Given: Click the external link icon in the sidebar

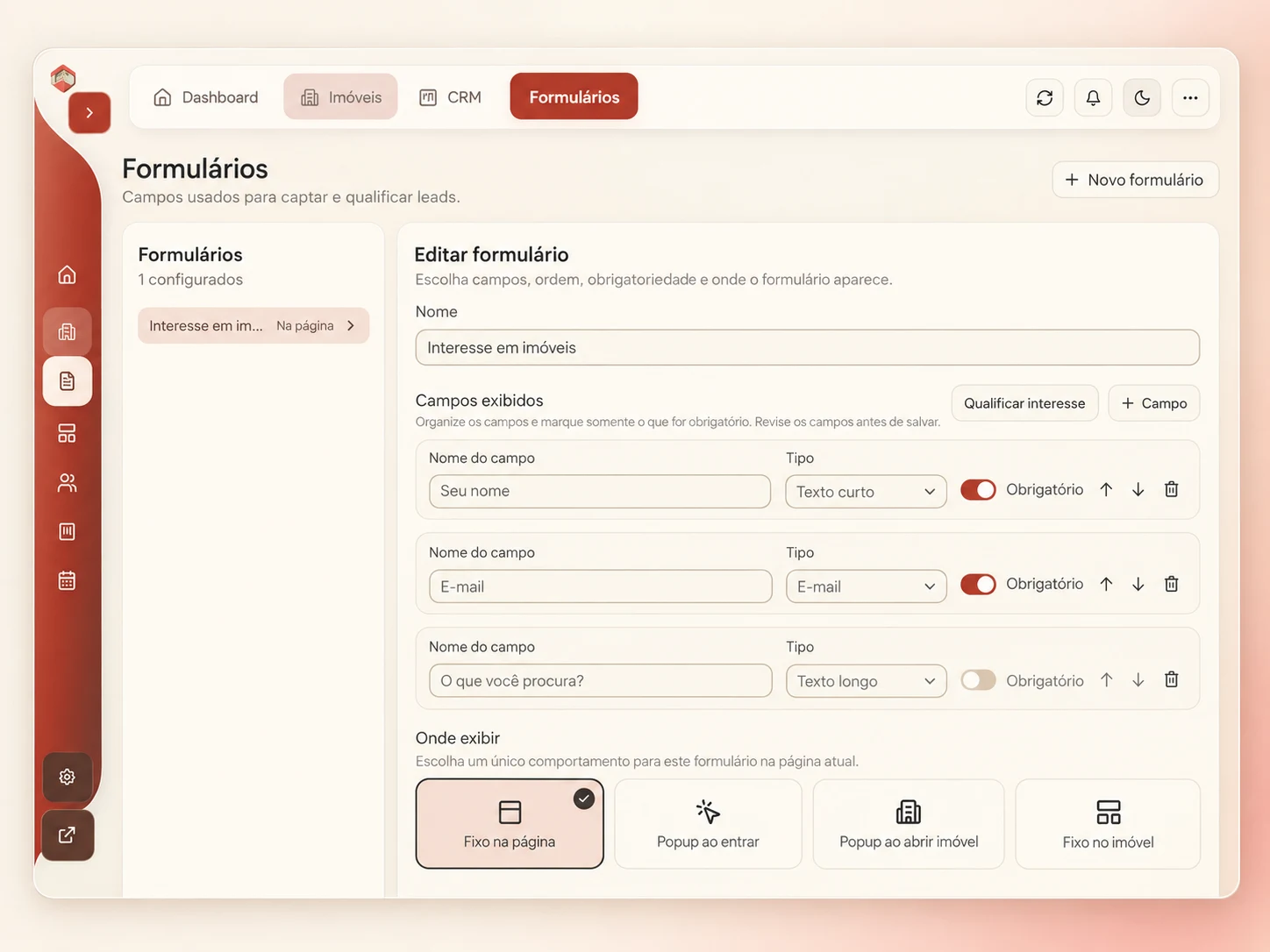Looking at the screenshot, I should (67, 835).
